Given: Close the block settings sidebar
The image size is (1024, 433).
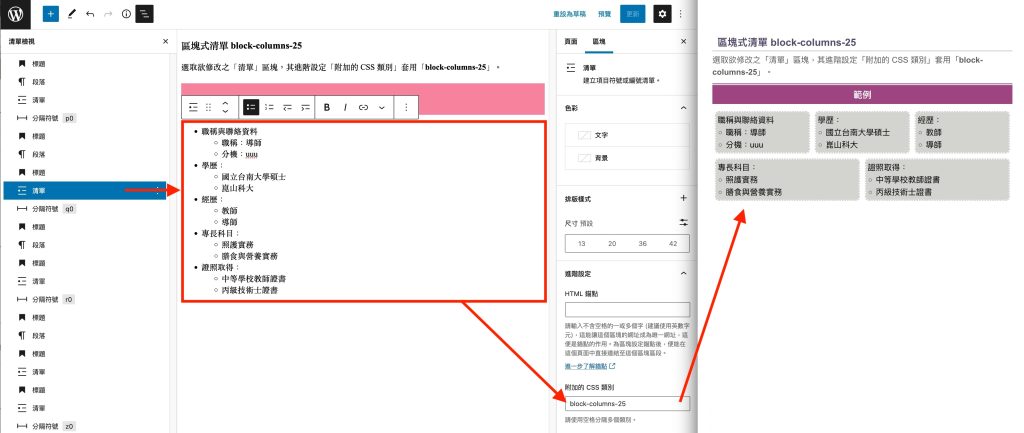Looking at the screenshot, I should point(683,41).
